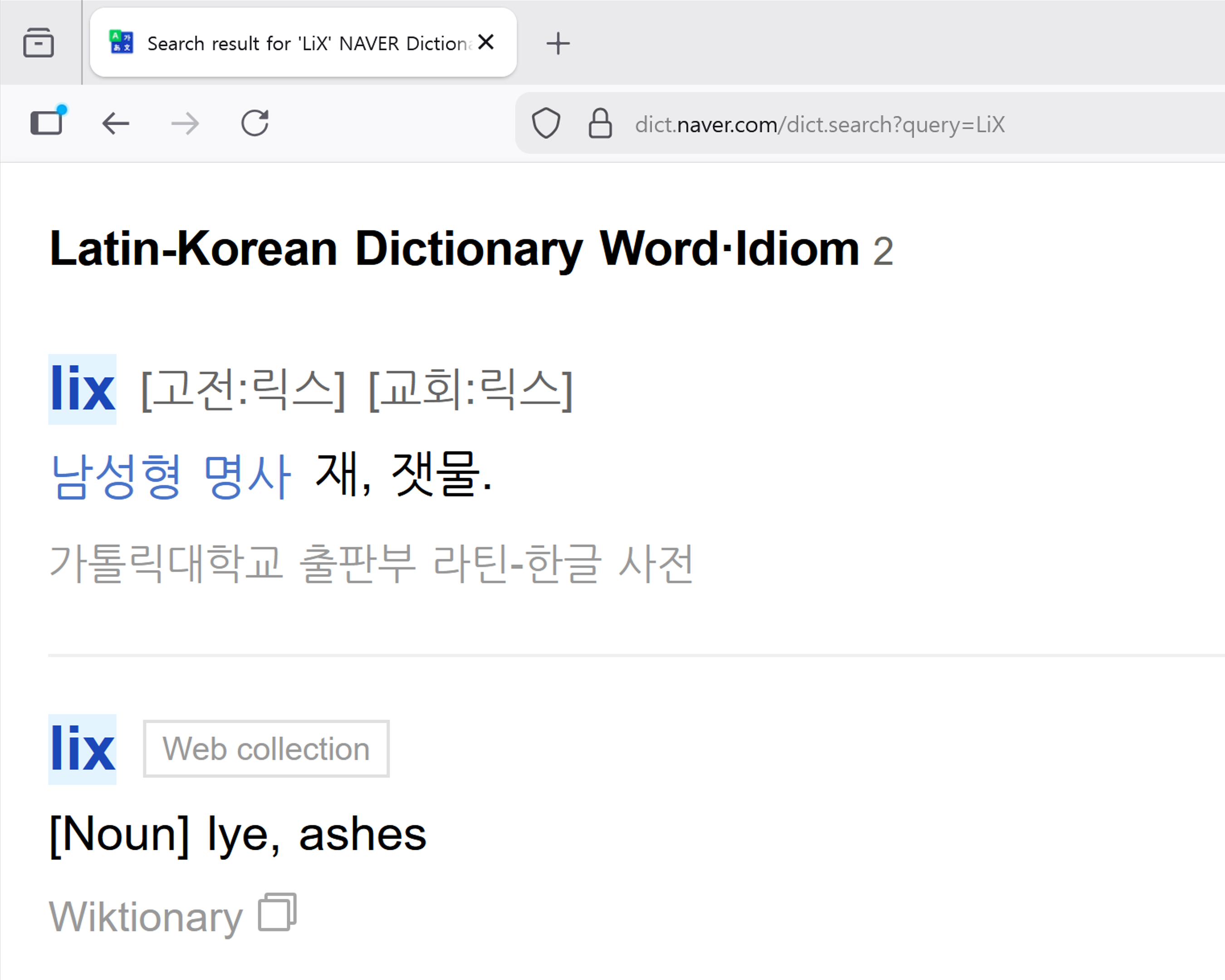
Task: Click the forward navigation arrow
Action: (x=185, y=123)
